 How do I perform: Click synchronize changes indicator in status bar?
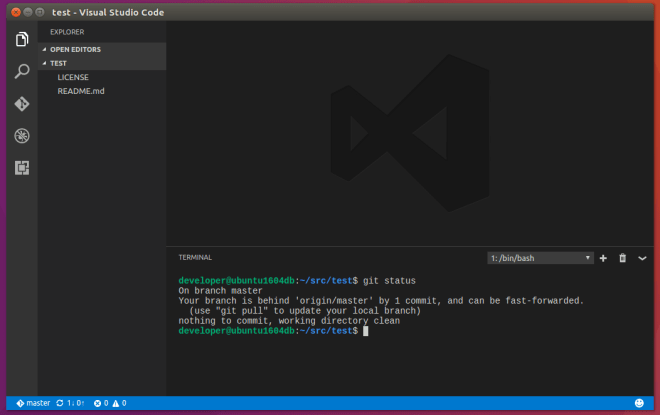70,403
